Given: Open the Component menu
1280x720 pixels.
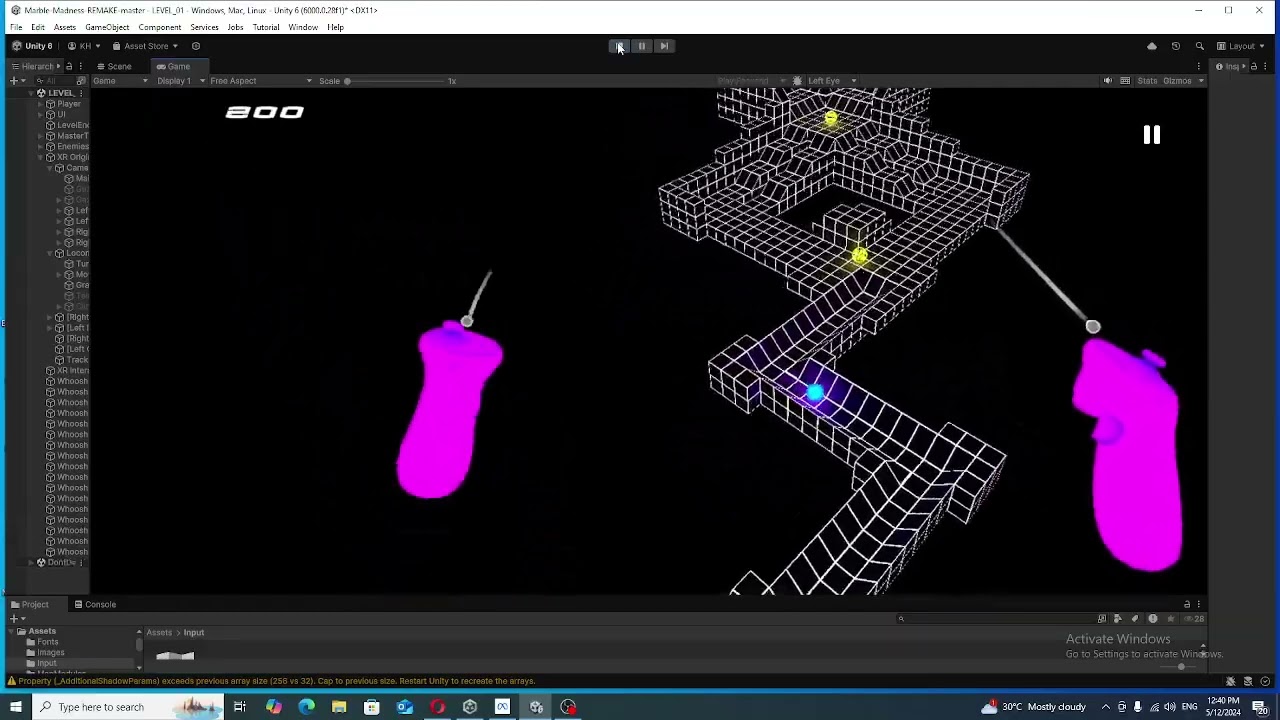Looking at the screenshot, I should tap(160, 27).
